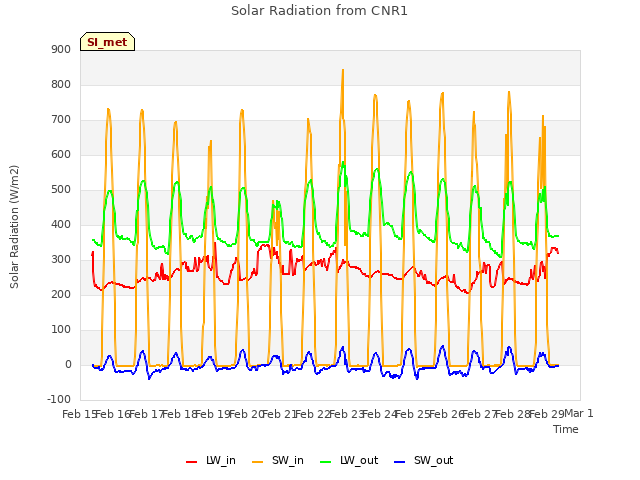The height and width of the screenshot is (480, 640).
Task: Click the Time axis title
Action: tap(566, 429)
